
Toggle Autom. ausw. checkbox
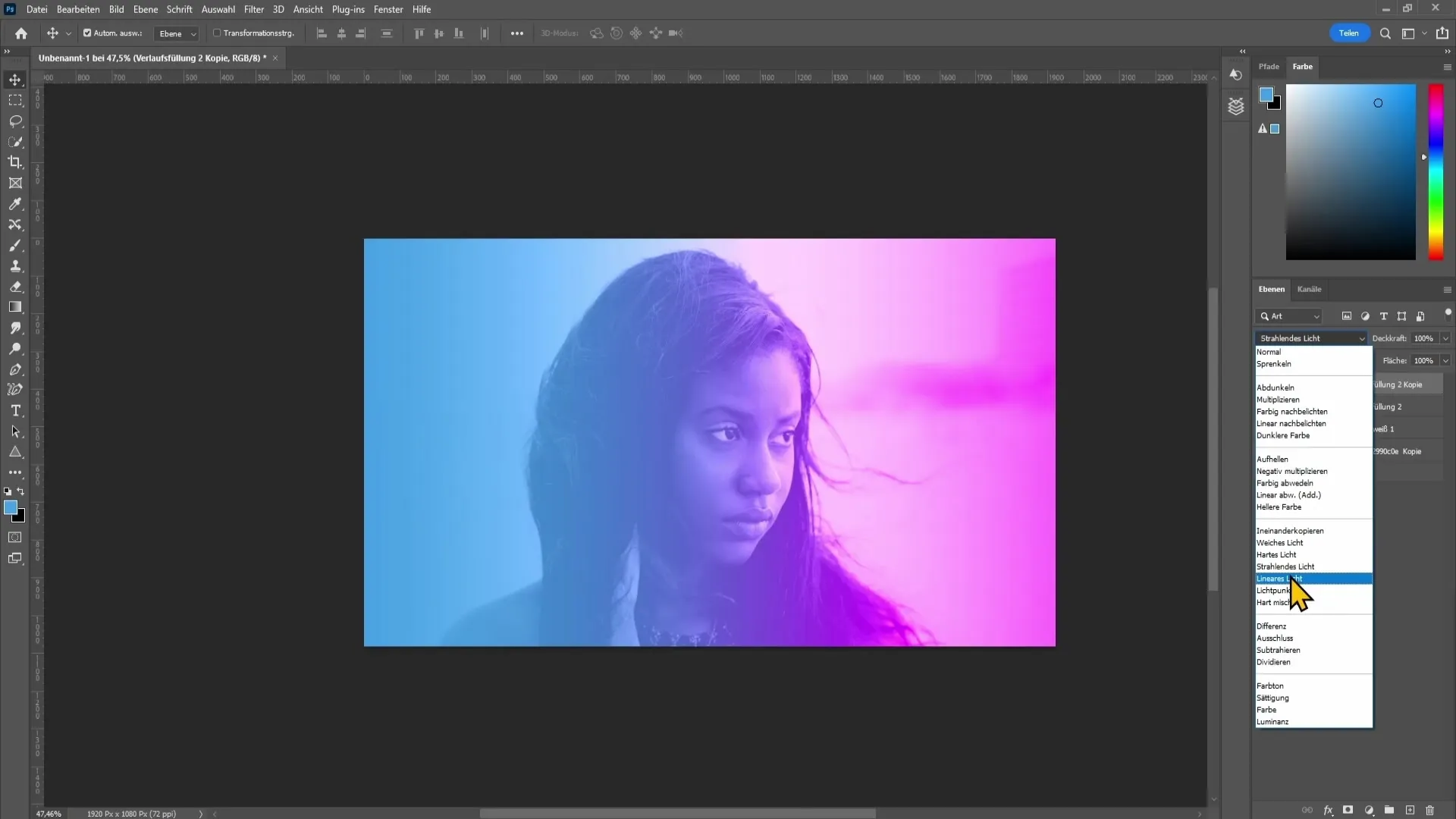click(x=87, y=33)
